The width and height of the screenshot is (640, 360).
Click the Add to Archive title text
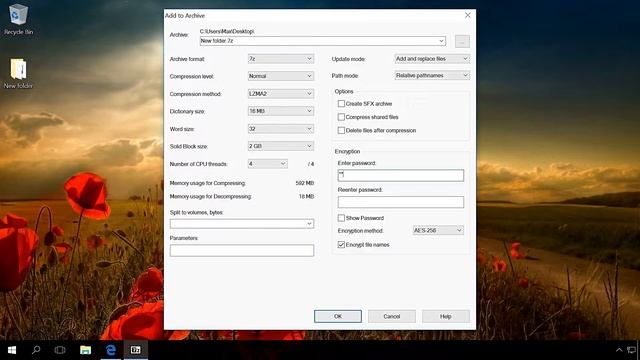185,16
